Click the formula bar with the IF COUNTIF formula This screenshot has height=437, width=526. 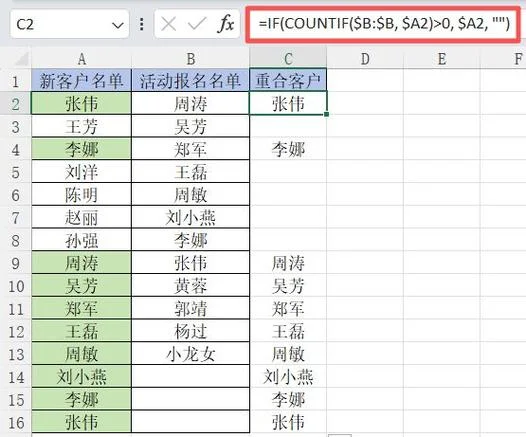[384, 24]
